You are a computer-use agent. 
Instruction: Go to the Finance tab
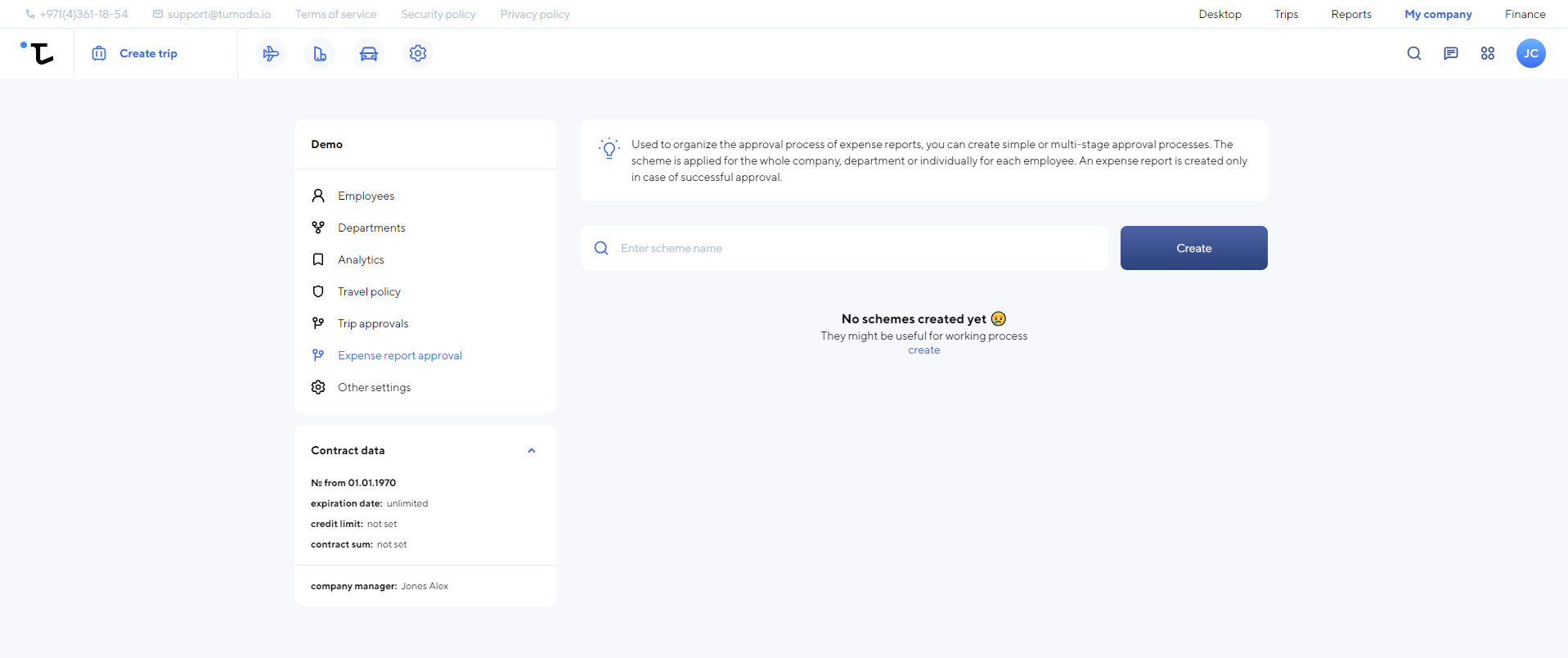click(1525, 14)
